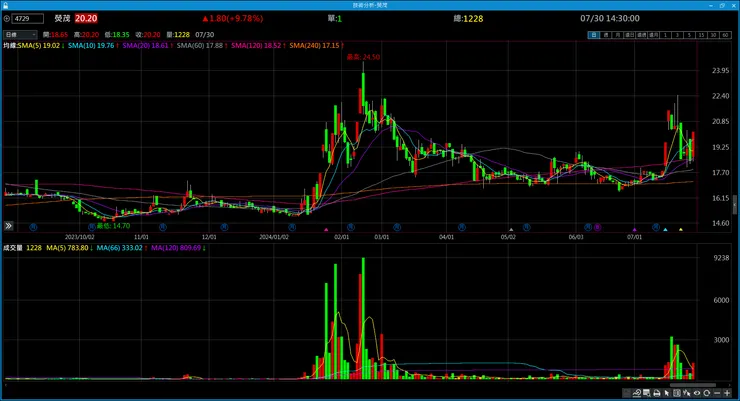The image size is (740, 401).
Task: Click the 9238 volume axis label
Action: pos(721,258)
